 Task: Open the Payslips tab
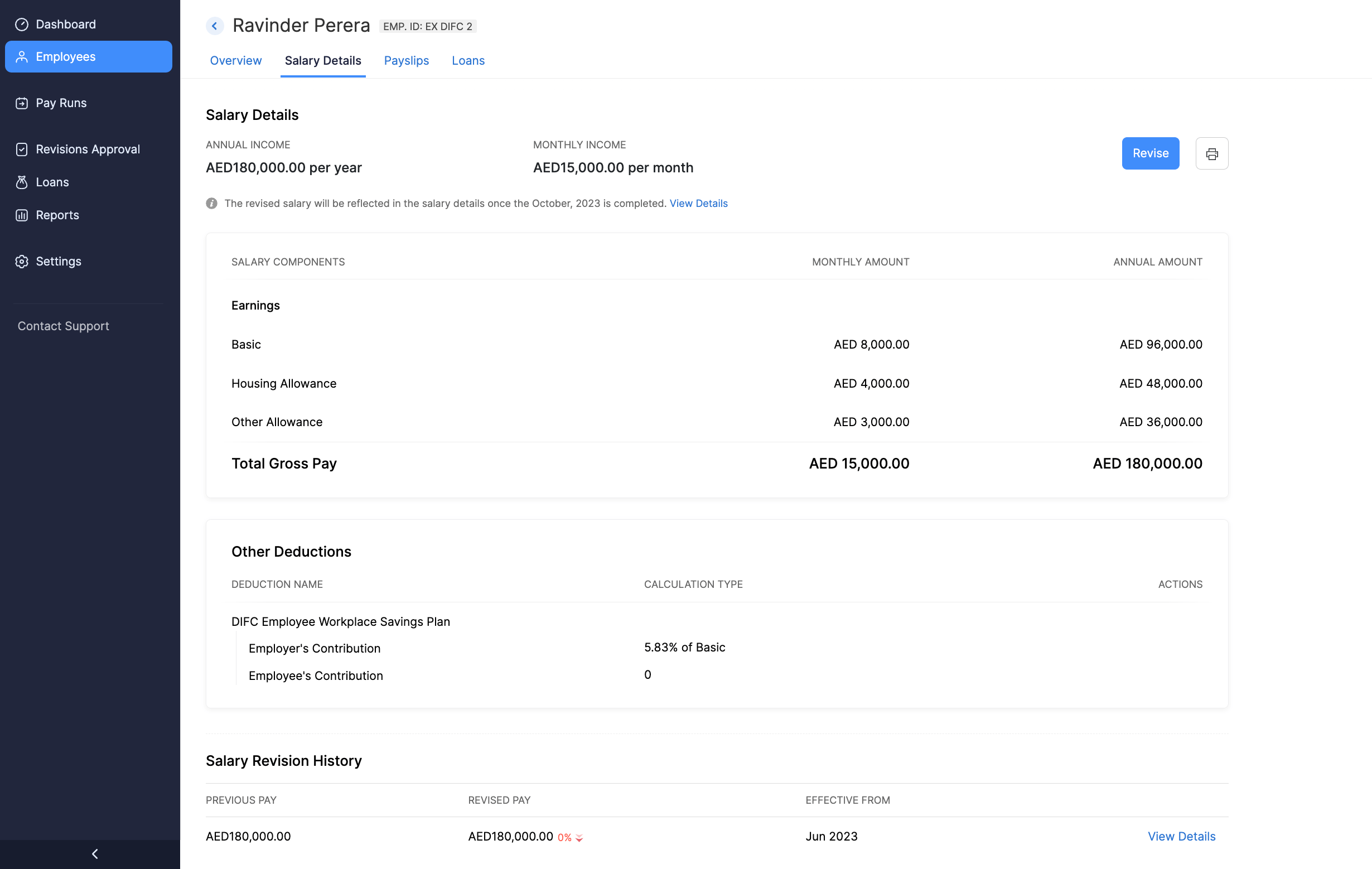[405, 60]
